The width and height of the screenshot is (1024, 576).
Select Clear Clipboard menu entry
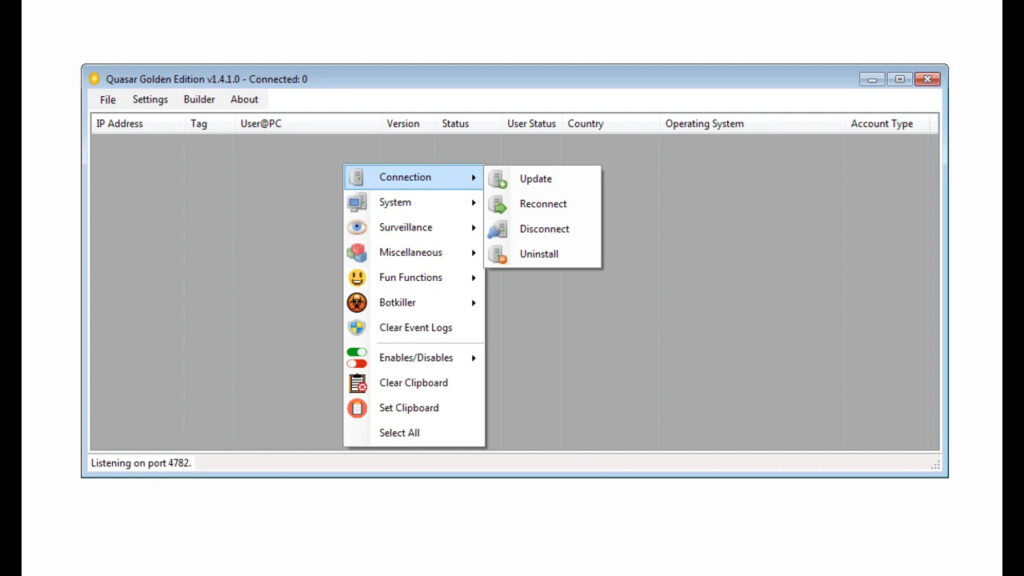point(414,383)
